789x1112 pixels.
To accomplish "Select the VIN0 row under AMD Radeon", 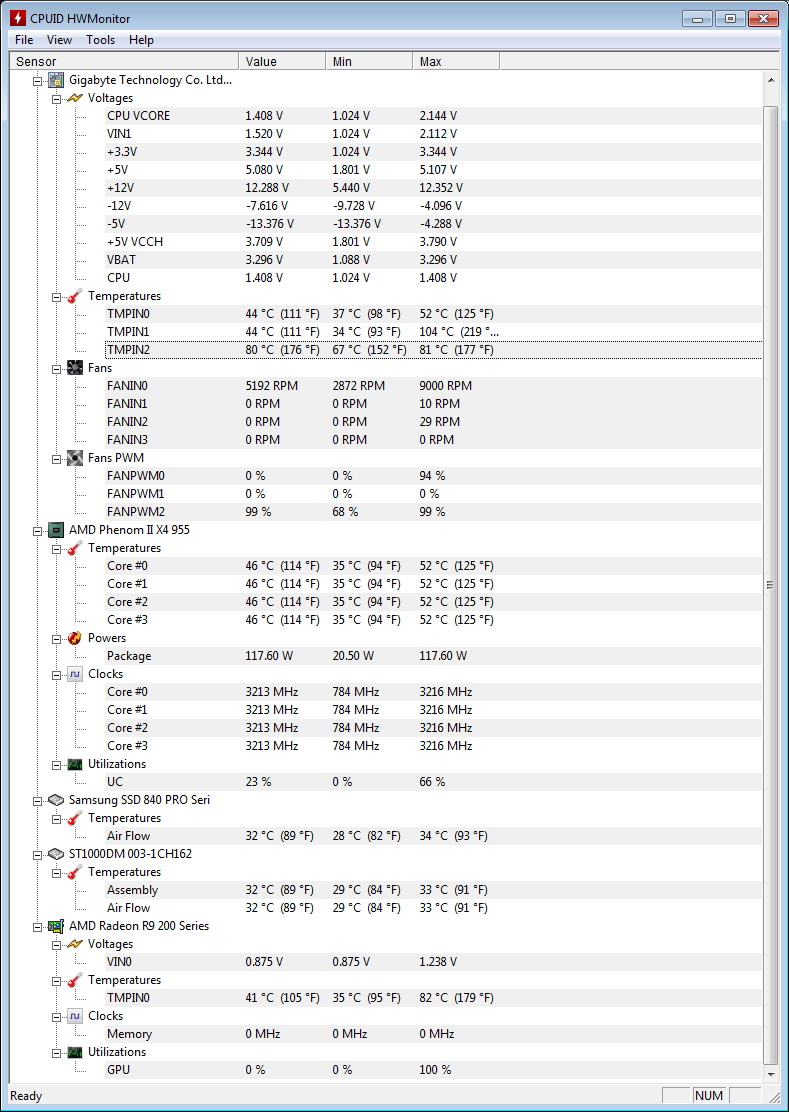I will [x=433, y=962].
